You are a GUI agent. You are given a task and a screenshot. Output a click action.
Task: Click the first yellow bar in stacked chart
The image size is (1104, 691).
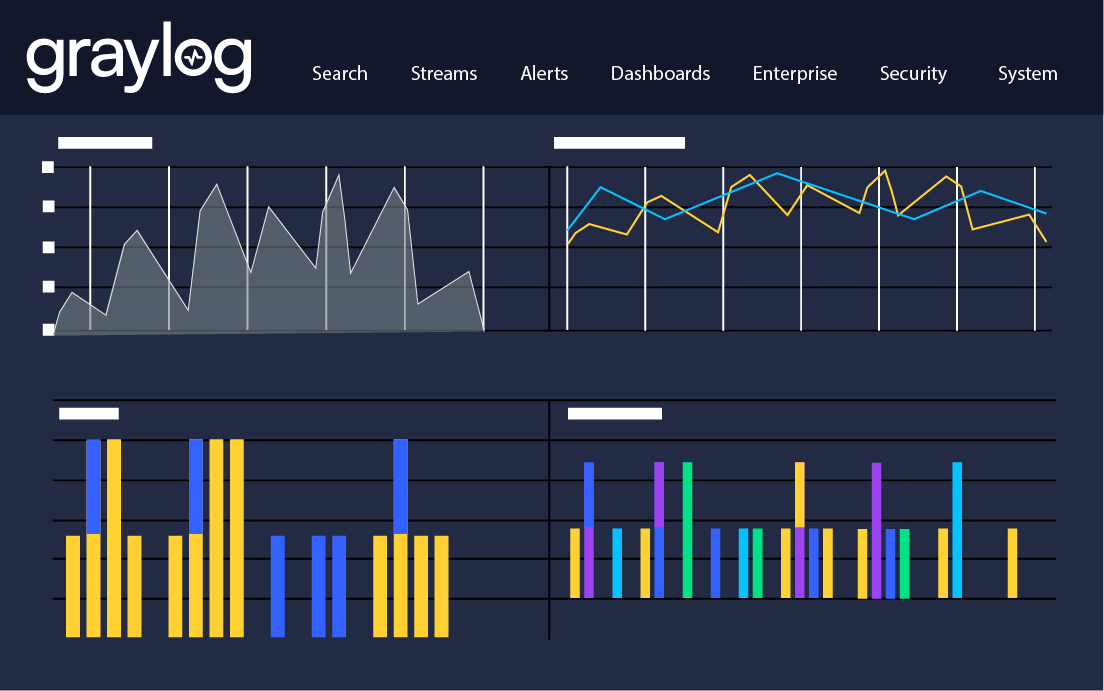[73, 586]
